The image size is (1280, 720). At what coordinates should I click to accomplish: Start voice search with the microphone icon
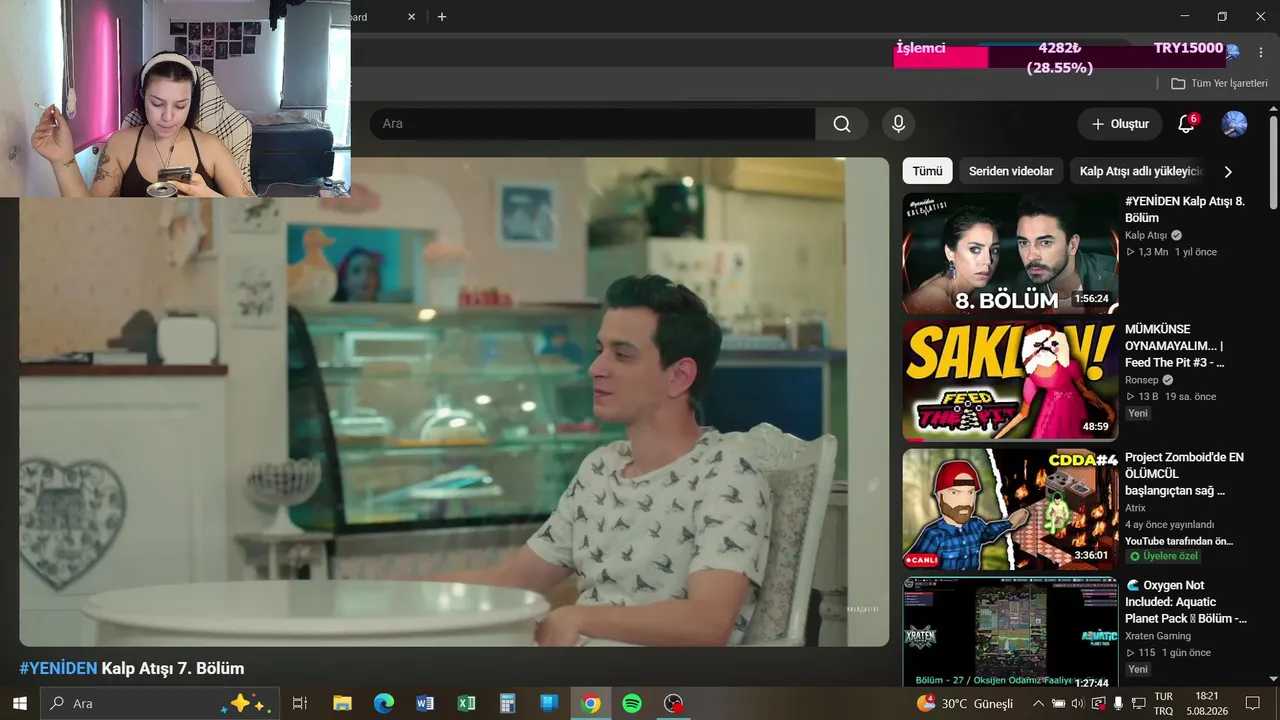[x=898, y=124]
